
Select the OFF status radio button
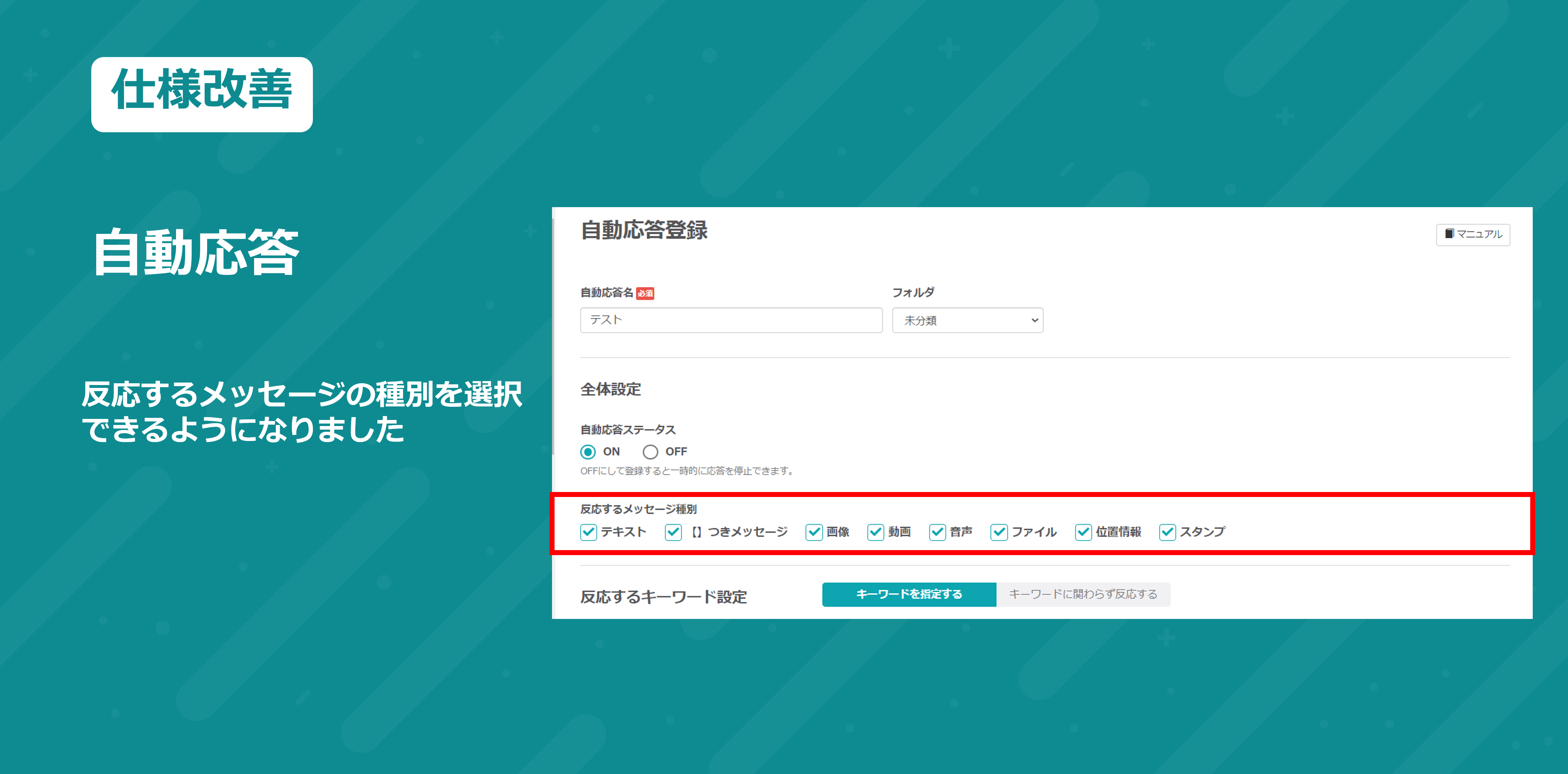(650, 452)
